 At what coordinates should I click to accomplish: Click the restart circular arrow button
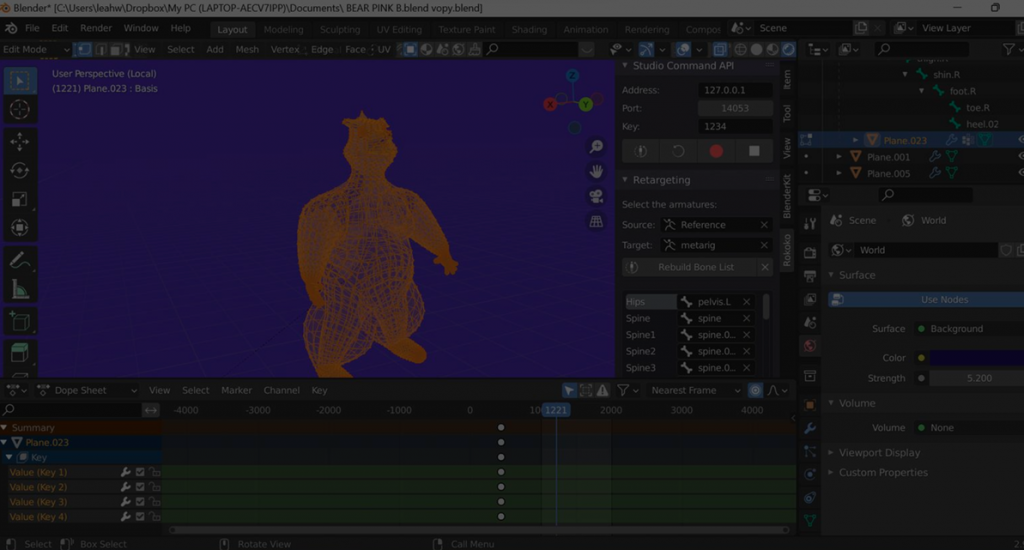coord(679,151)
